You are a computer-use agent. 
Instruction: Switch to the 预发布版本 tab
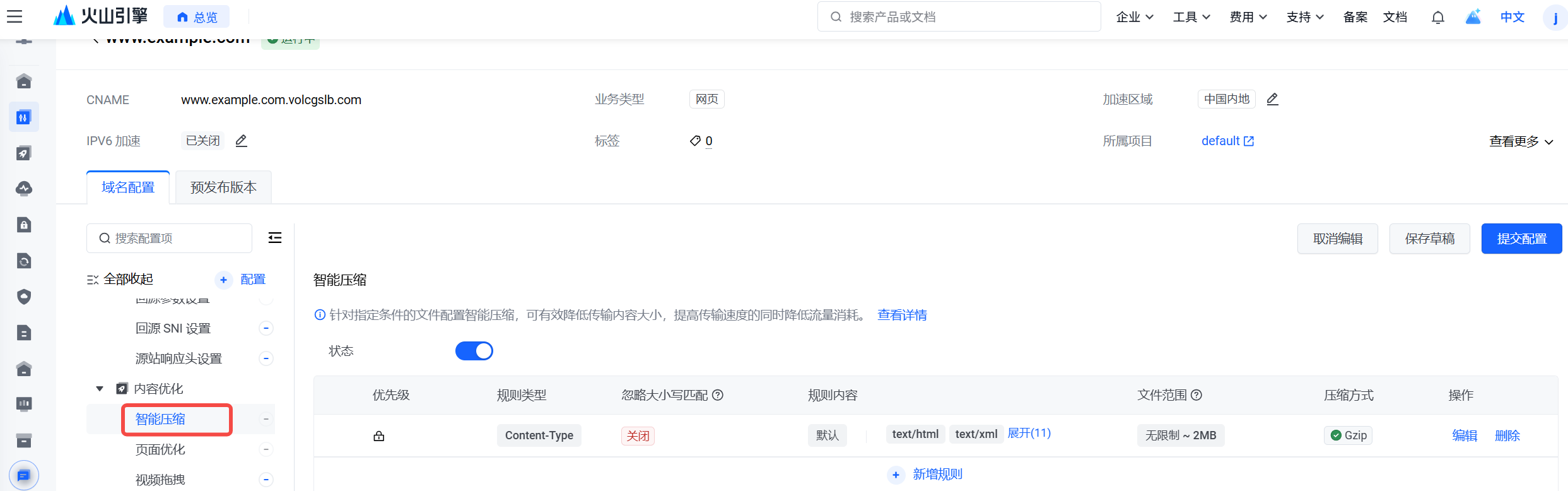coord(223,187)
